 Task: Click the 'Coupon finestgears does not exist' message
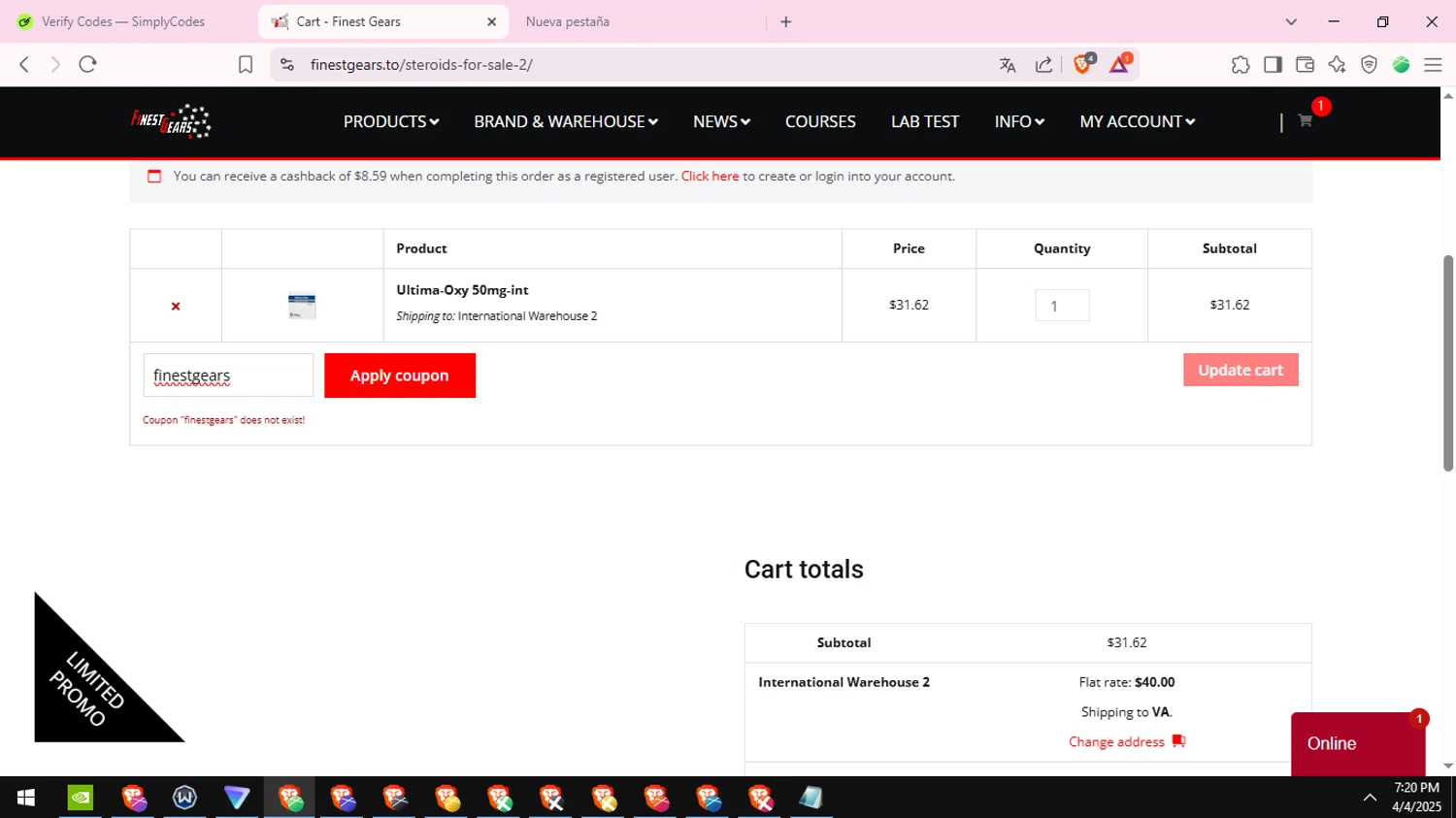[x=224, y=420]
